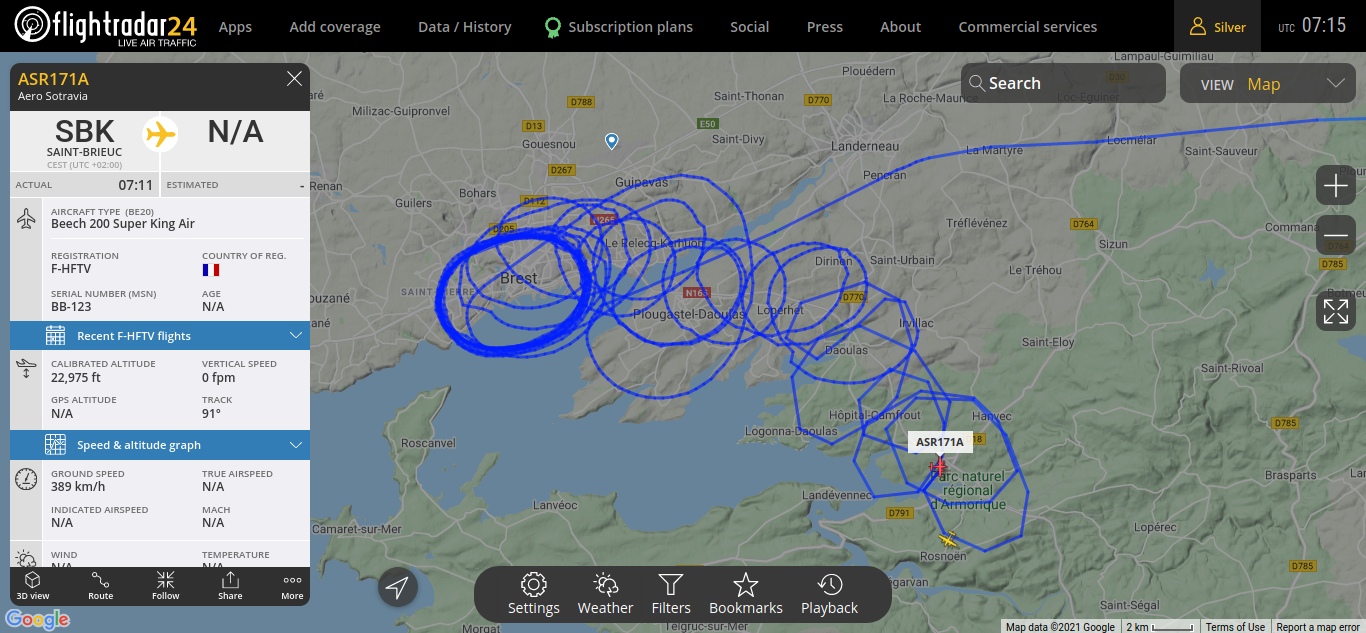Viewport: 1366px width, 633px height.
Task: Open Subscription plans menu item
Action: pyautogui.click(x=618, y=27)
